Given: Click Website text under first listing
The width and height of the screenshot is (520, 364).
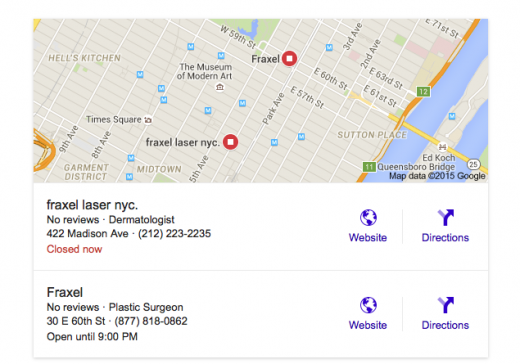Looking at the screenshot, I should click(x=368, y=238).
